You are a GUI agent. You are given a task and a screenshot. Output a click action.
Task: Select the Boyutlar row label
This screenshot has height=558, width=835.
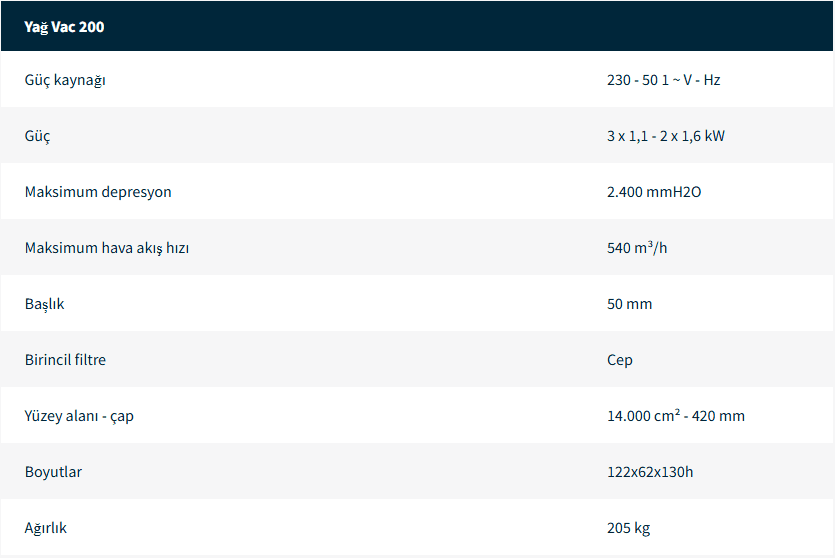(53, 472)
